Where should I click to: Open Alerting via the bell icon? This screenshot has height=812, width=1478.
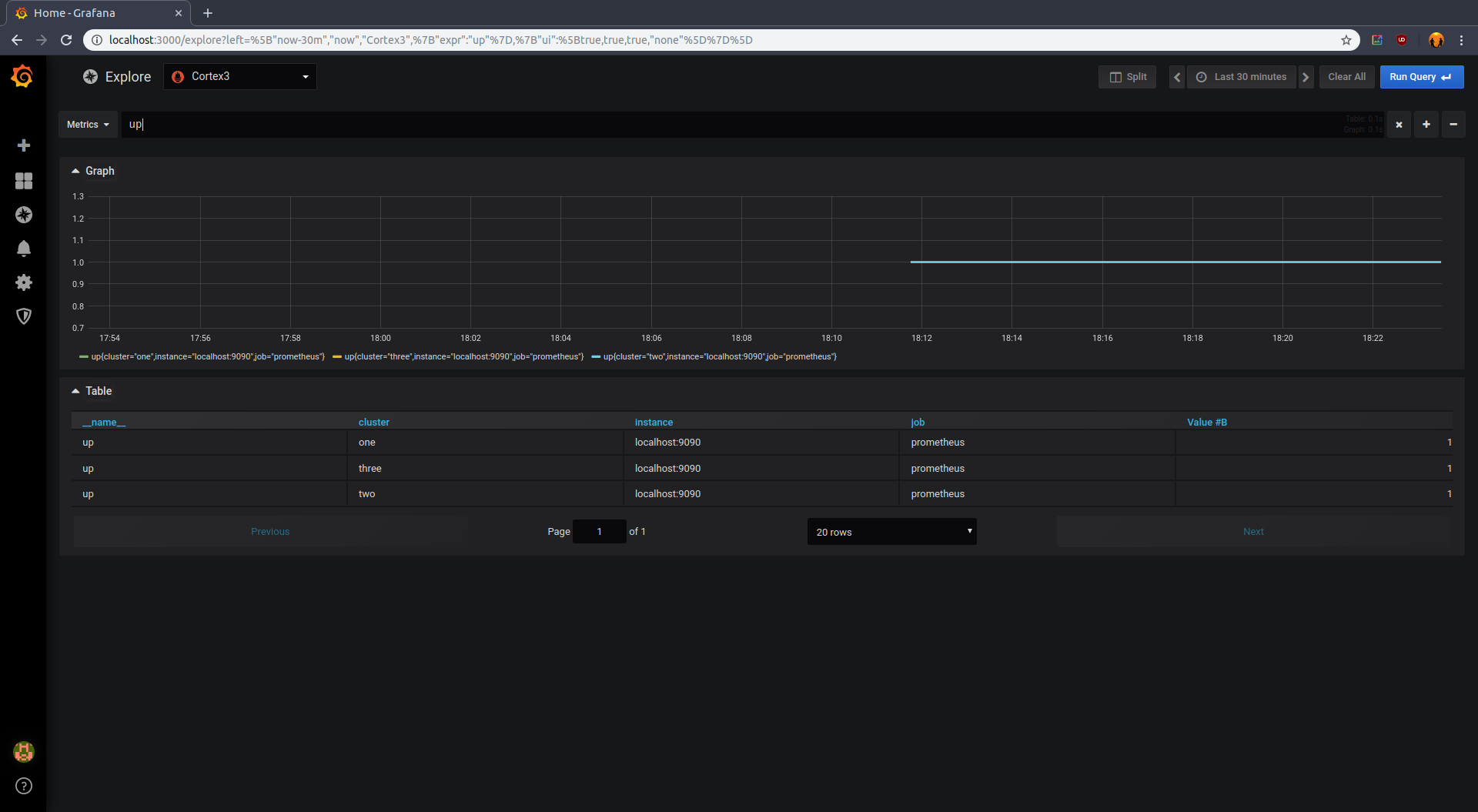24,249
